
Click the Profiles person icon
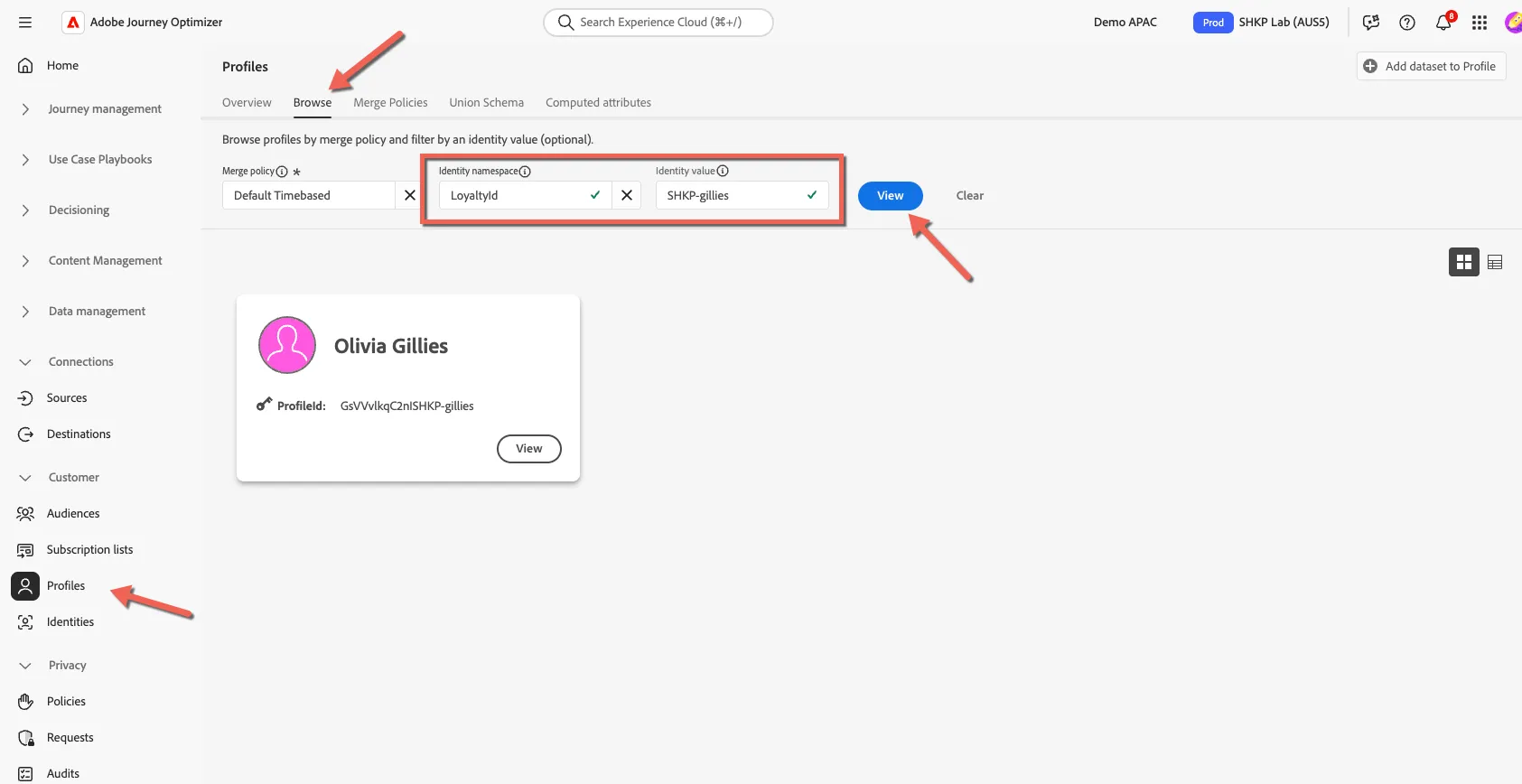point(25,585)
